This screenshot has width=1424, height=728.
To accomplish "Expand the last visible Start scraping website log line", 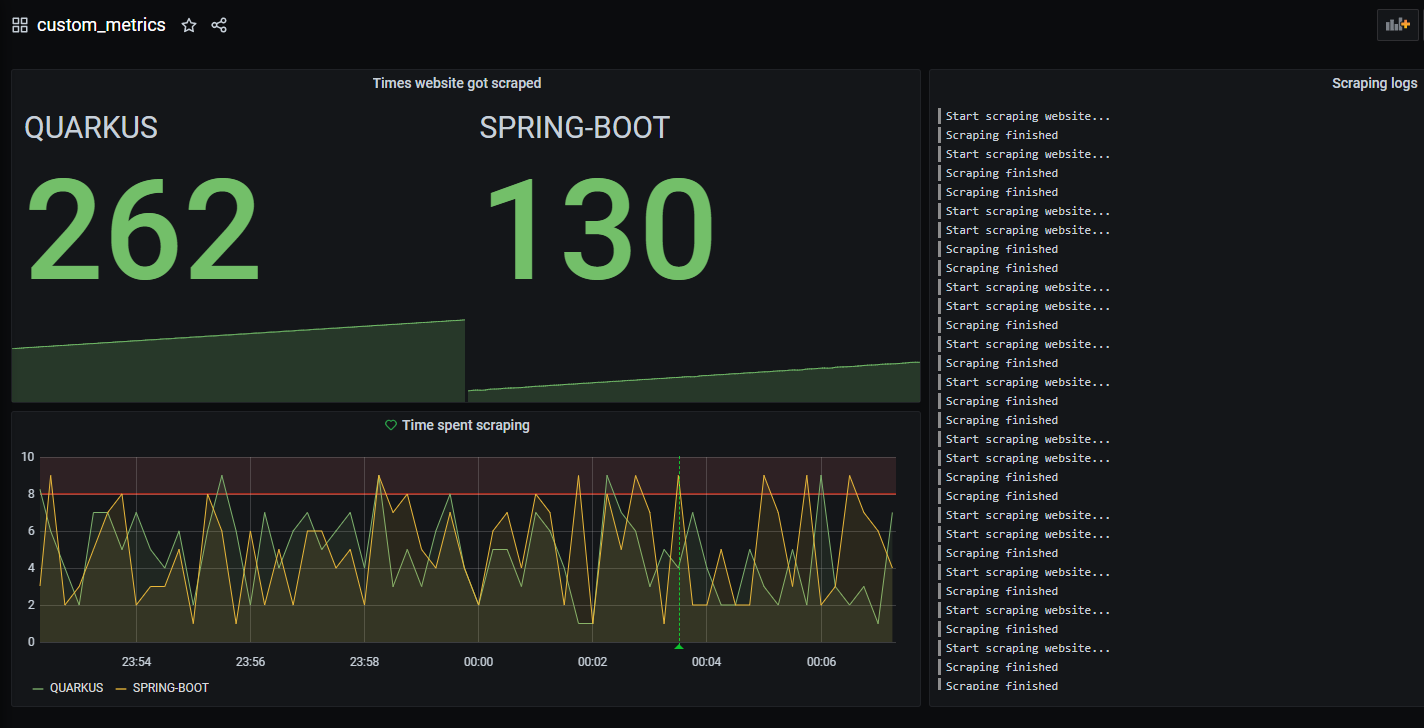I will pyautogui.click(x=1028, y=648).
